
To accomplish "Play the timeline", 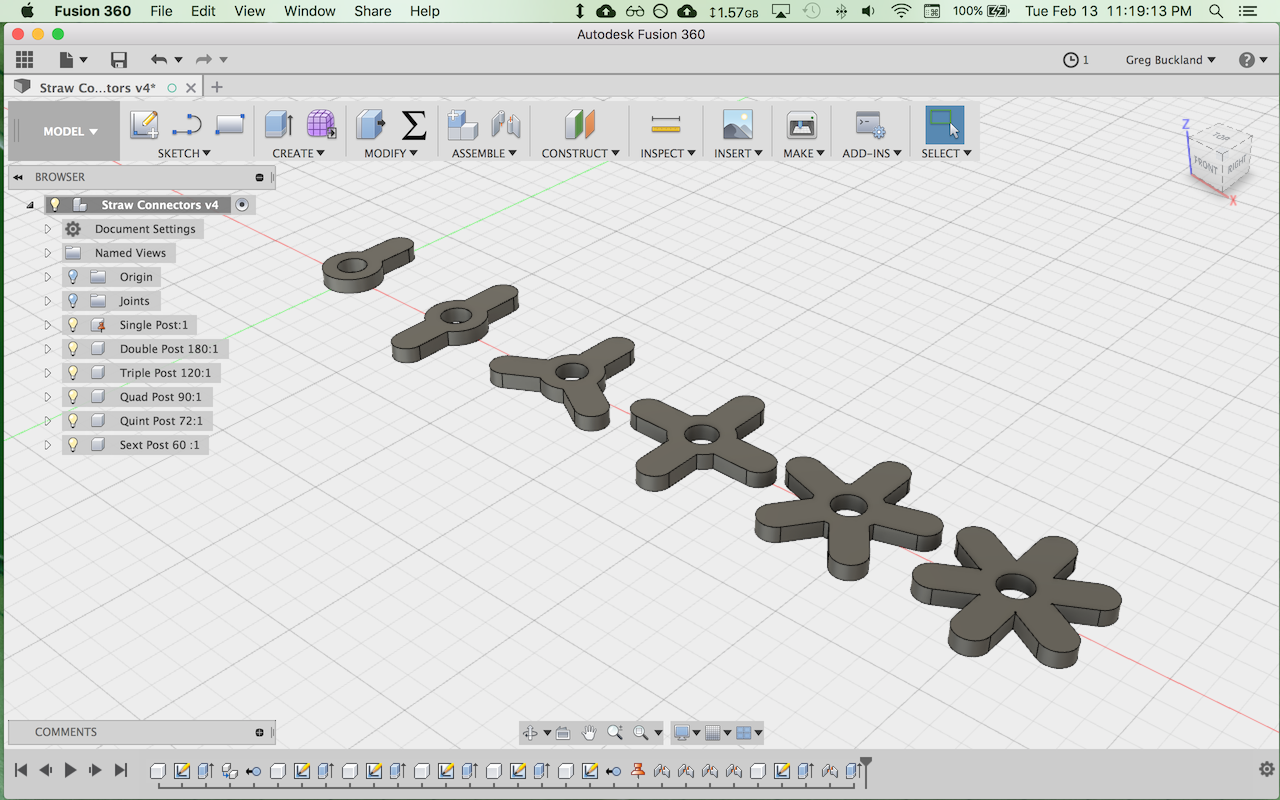I will [70, 770].
